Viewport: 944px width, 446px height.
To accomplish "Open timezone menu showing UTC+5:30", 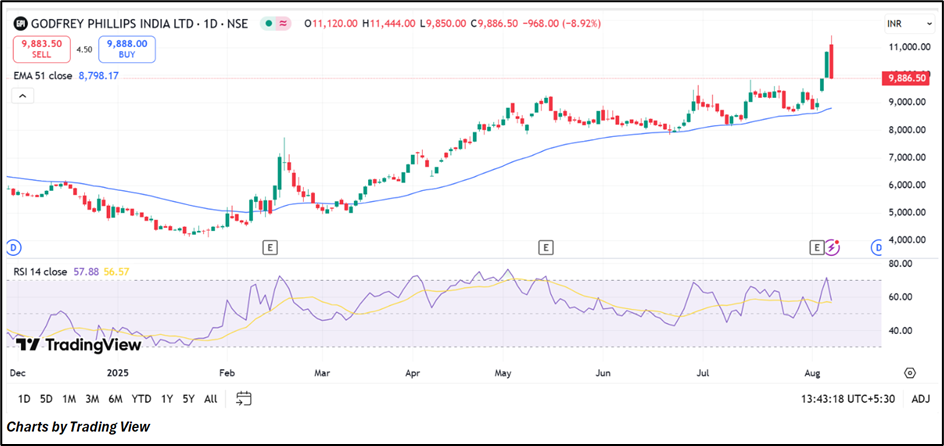I will tap(849, 399).
